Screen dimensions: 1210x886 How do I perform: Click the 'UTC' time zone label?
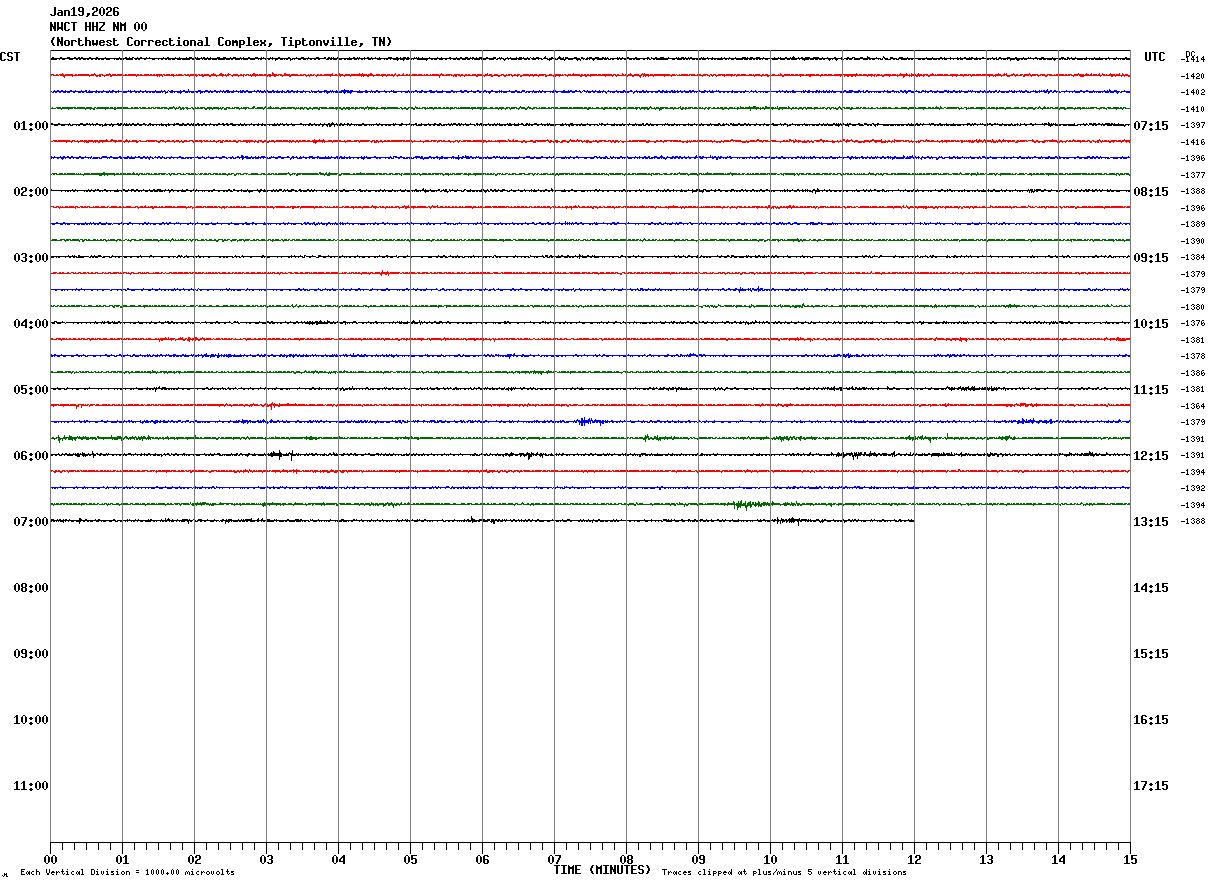coord(1155,57)
